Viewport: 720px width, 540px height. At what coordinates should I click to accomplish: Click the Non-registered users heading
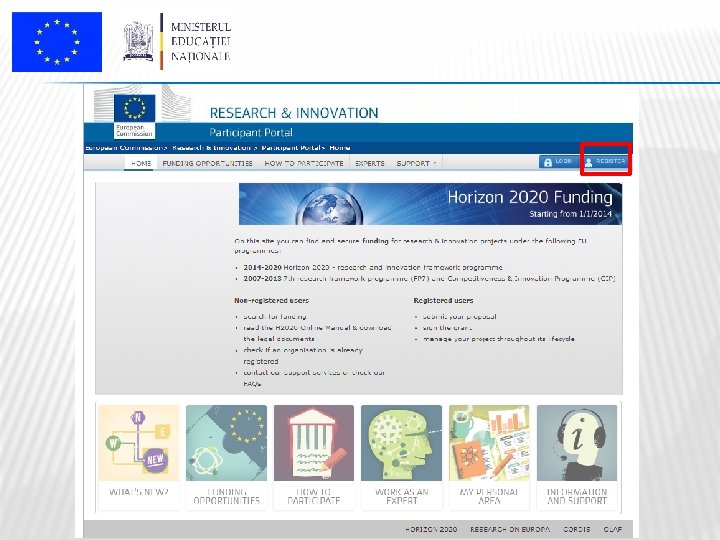coord(271,301)
